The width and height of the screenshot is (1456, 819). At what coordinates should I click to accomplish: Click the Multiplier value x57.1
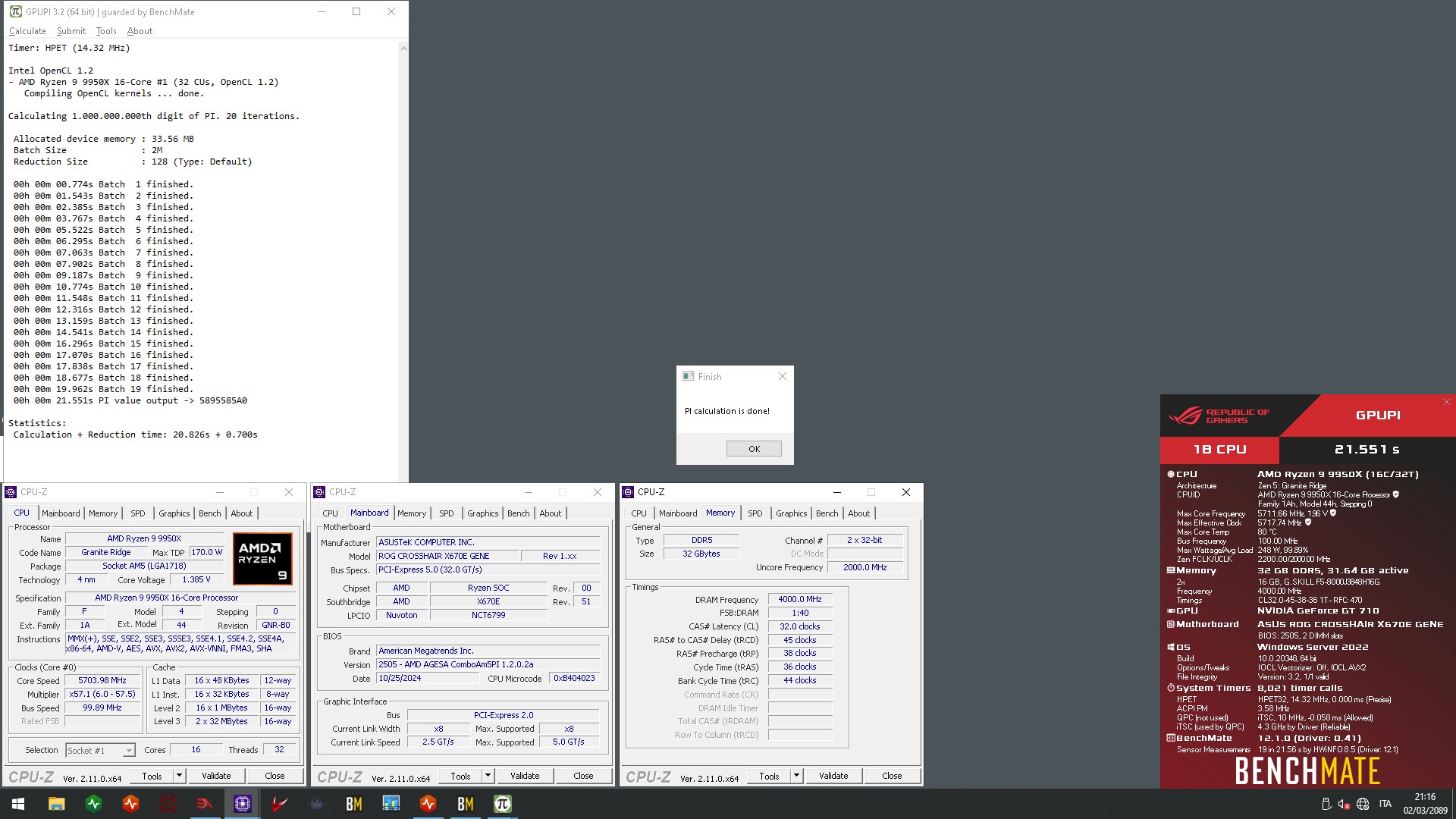pyautogui.click(x=102, y=694)
